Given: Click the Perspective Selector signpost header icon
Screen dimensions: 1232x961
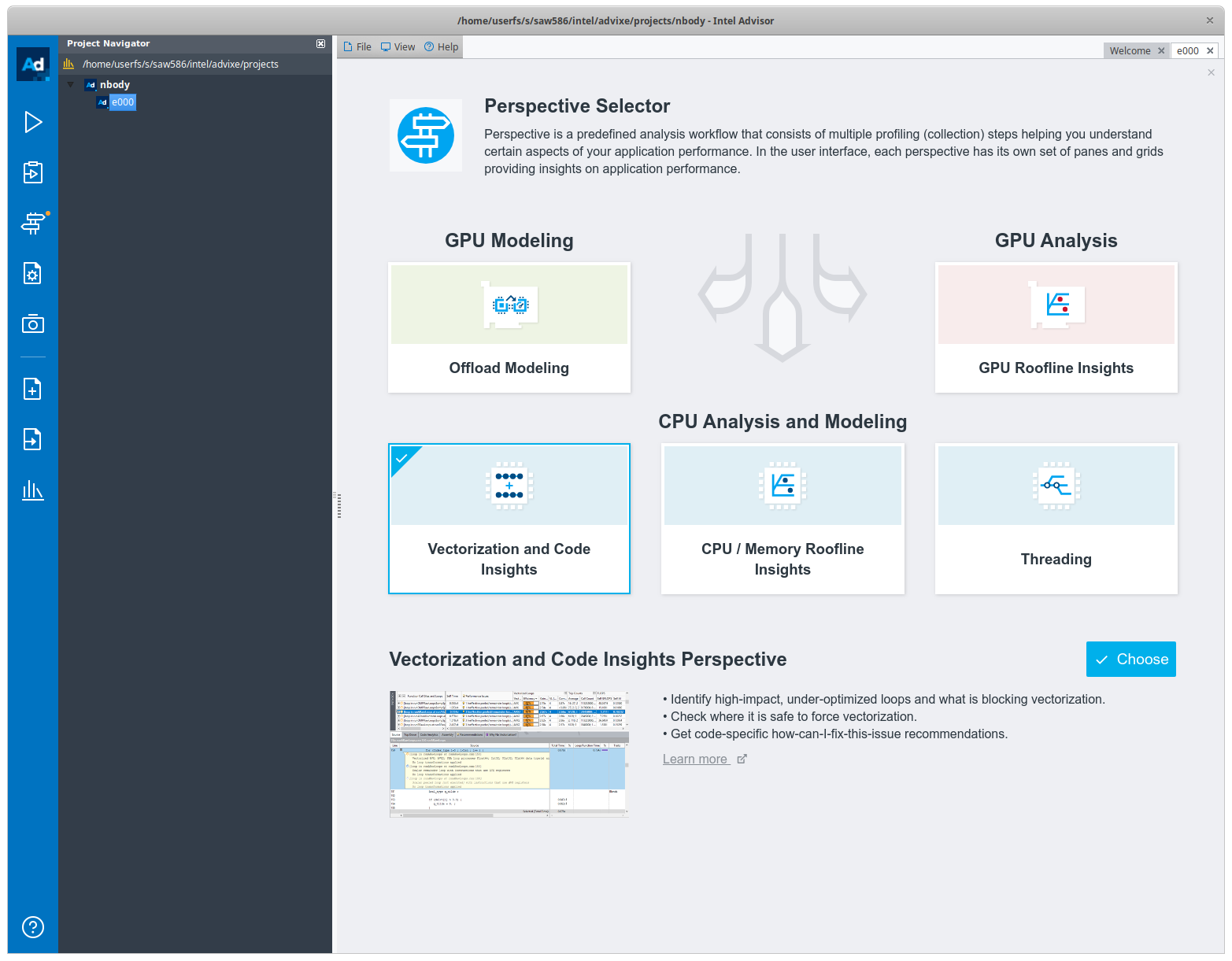Looking at the screenshot, I should point(426,135).
